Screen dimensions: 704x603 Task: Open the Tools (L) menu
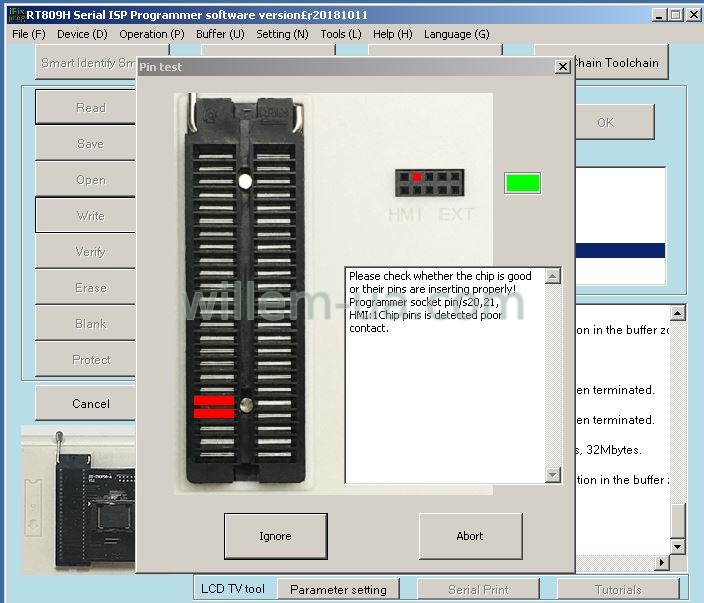pos(341,34)
